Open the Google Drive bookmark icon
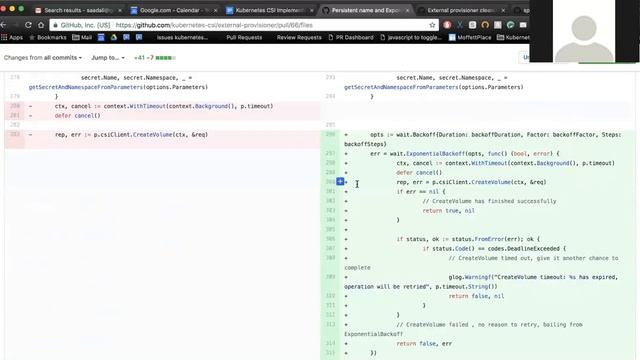This screenshot has width=640, height=360. (114, 37)
